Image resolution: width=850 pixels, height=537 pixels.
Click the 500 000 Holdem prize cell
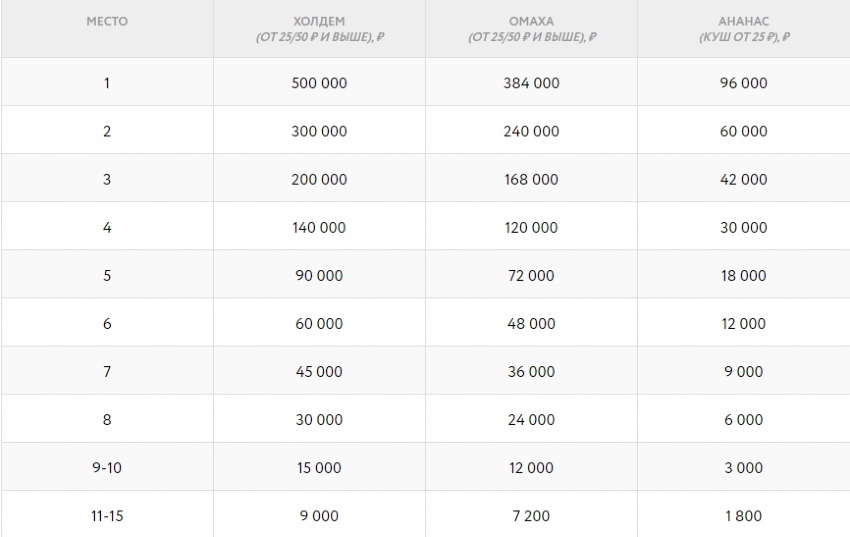tap(320, 83)
